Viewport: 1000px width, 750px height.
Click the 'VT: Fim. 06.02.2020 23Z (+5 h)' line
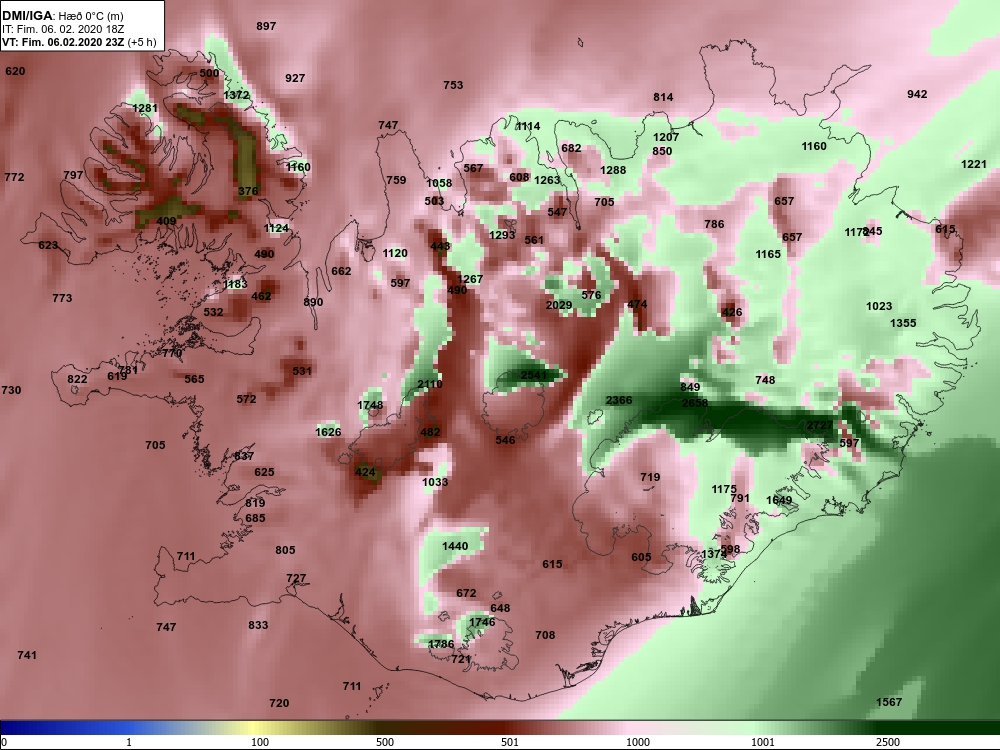point(79,42)
